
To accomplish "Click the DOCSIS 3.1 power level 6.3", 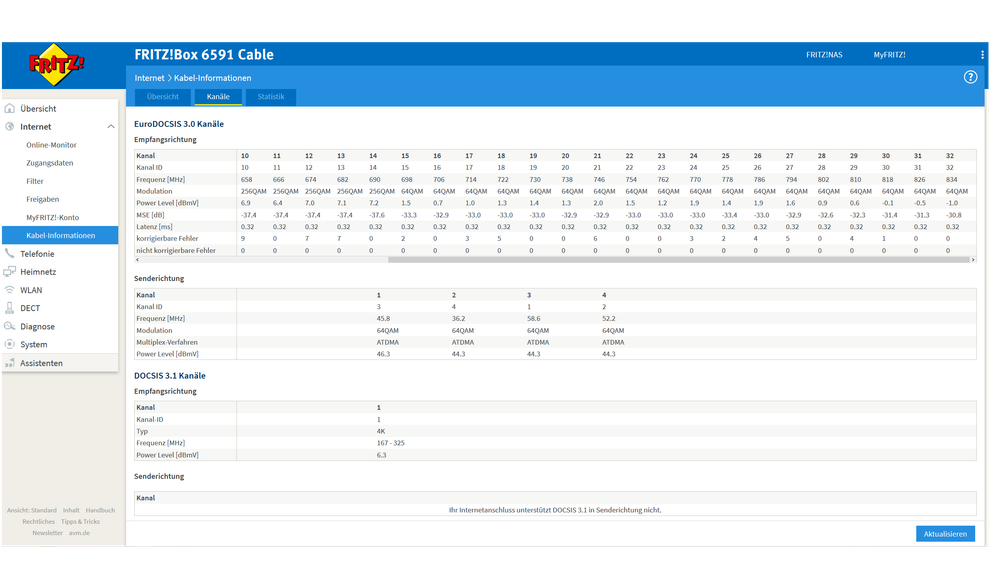I will pos(381,455).
